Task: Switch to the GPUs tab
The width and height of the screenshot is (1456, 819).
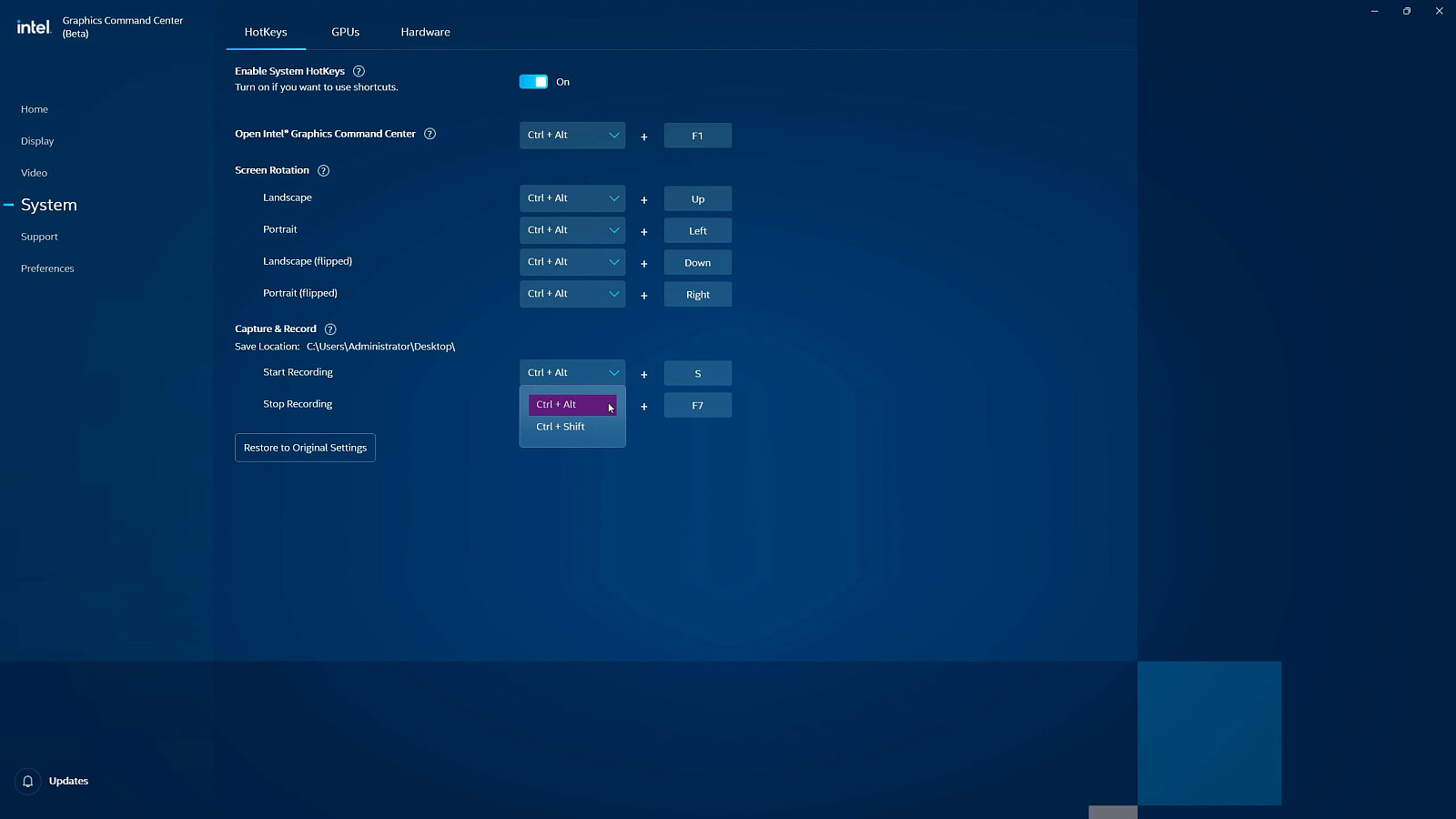Action: coord(346,32)
